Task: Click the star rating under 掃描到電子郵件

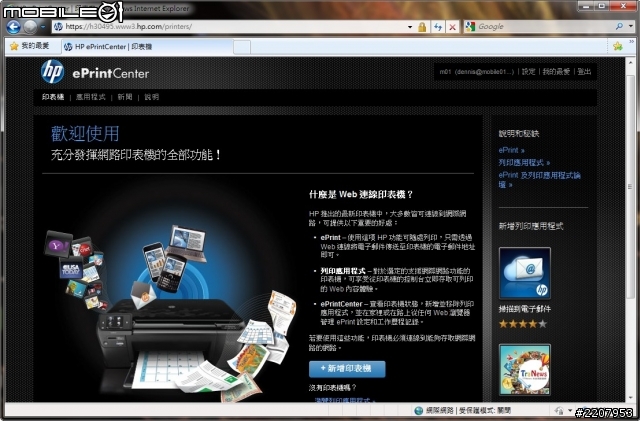Action: [523, 324]
